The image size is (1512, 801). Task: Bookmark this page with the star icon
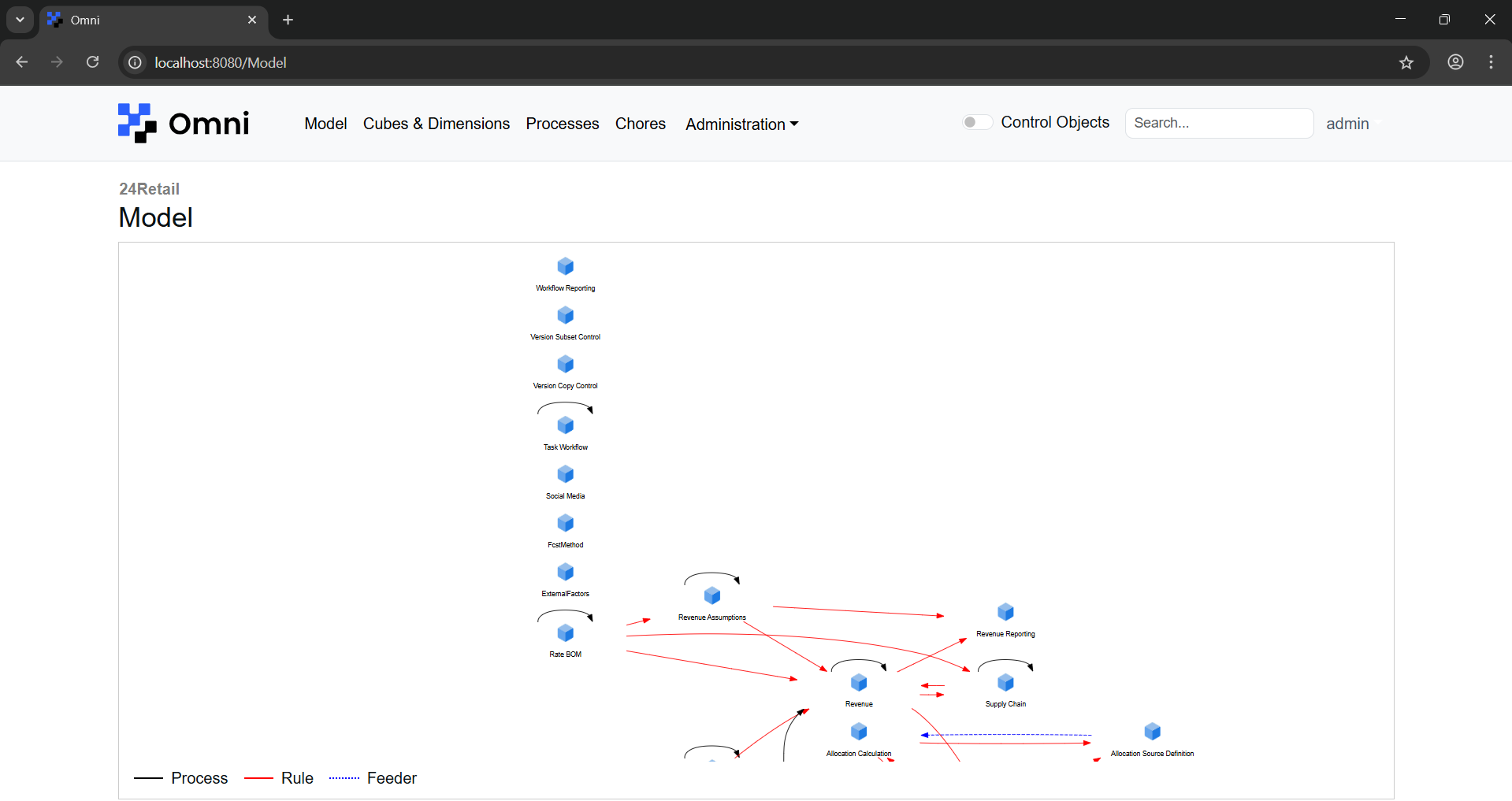pos(1406,62)
